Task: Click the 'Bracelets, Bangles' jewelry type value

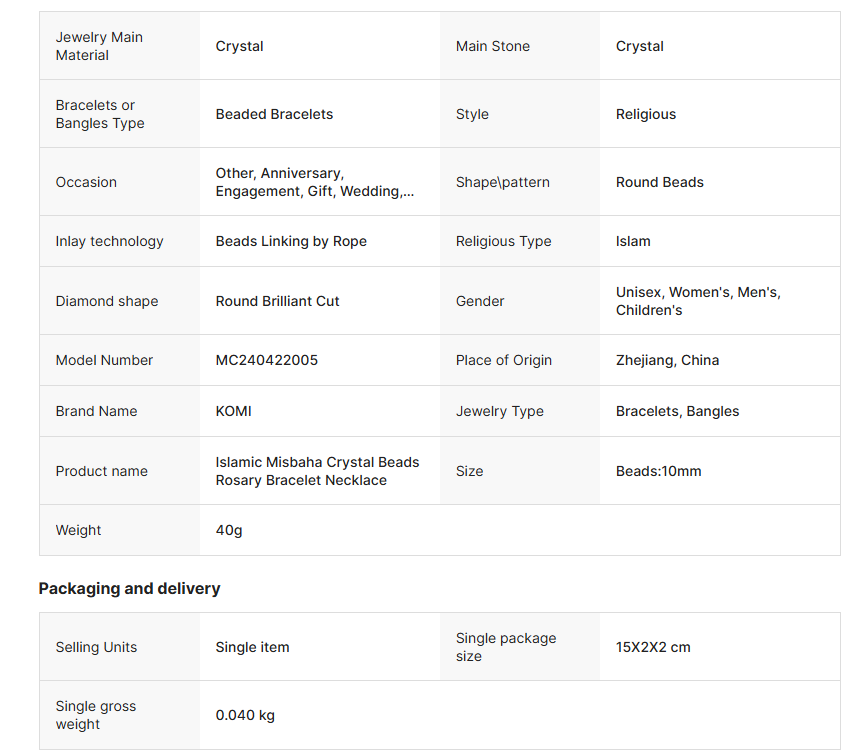Action: pyautogui.click(x=677, y=411)
